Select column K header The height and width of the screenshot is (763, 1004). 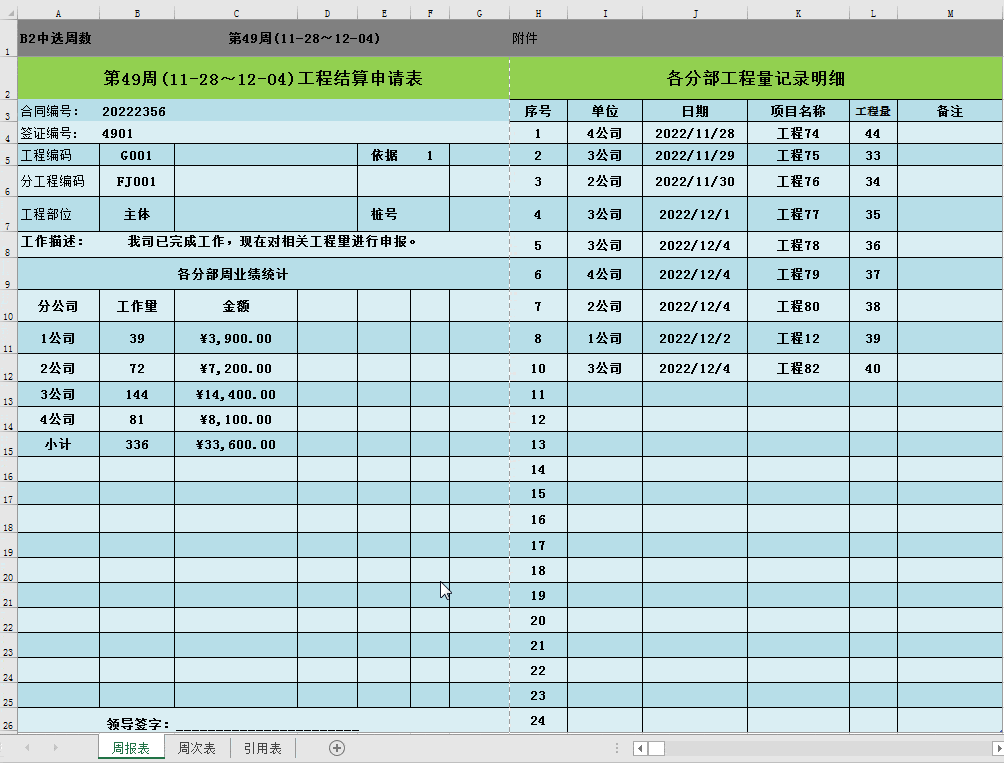(x=798, y=13)
